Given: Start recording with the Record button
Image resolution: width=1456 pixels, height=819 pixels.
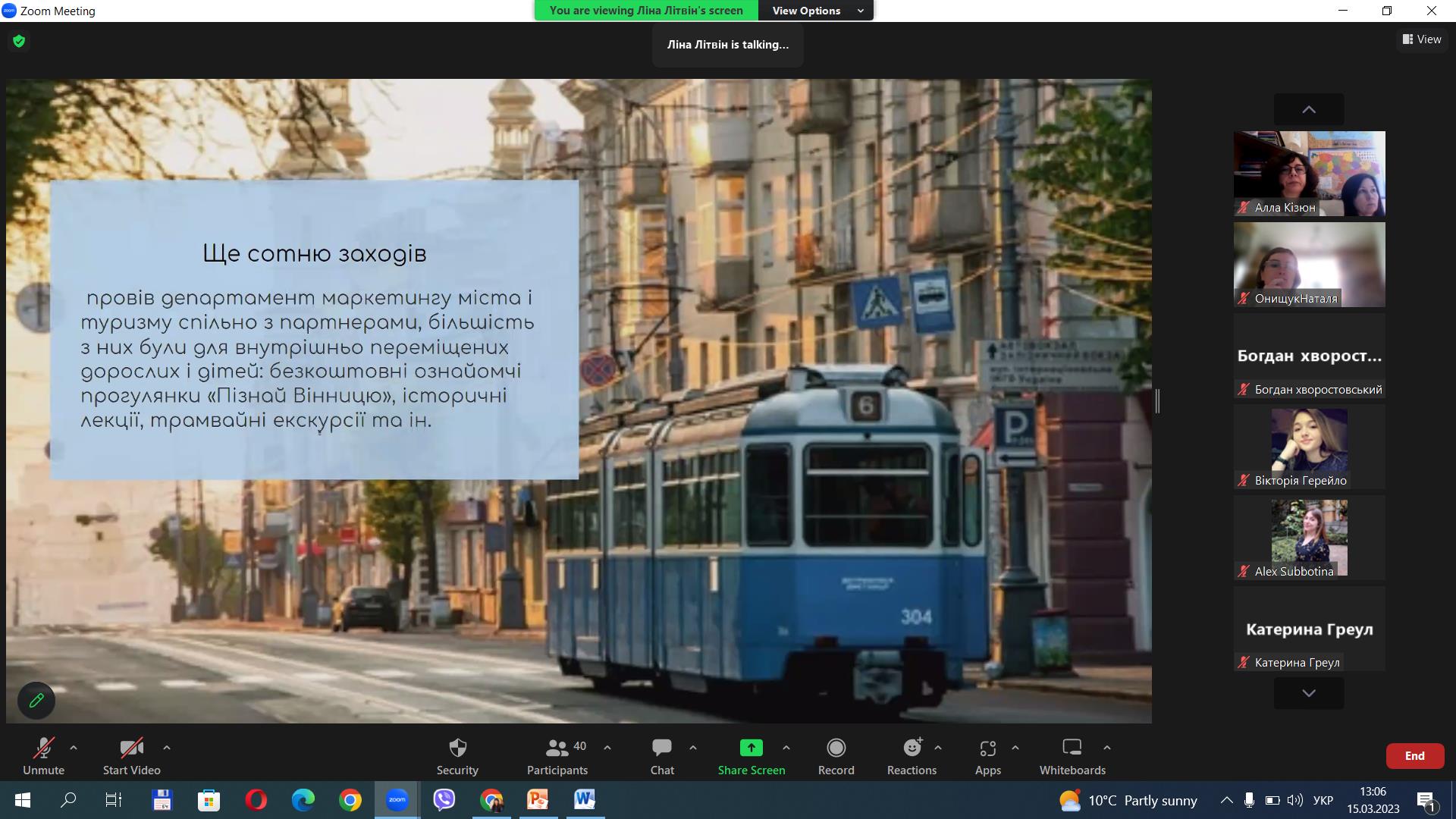Looking at the screenshot, I should [x=836, y=748].
